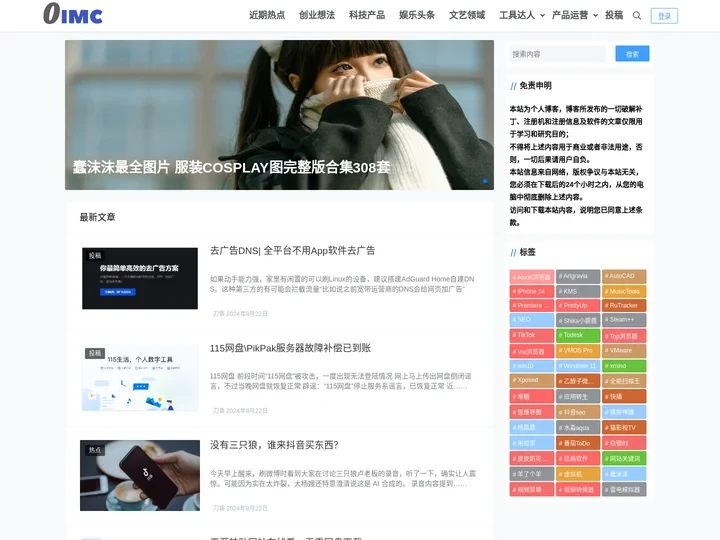The height and width of the screenshot is (540, 720).
Task: Open the TikTok phone article thumbnail
Action: [x=140, y=475]
